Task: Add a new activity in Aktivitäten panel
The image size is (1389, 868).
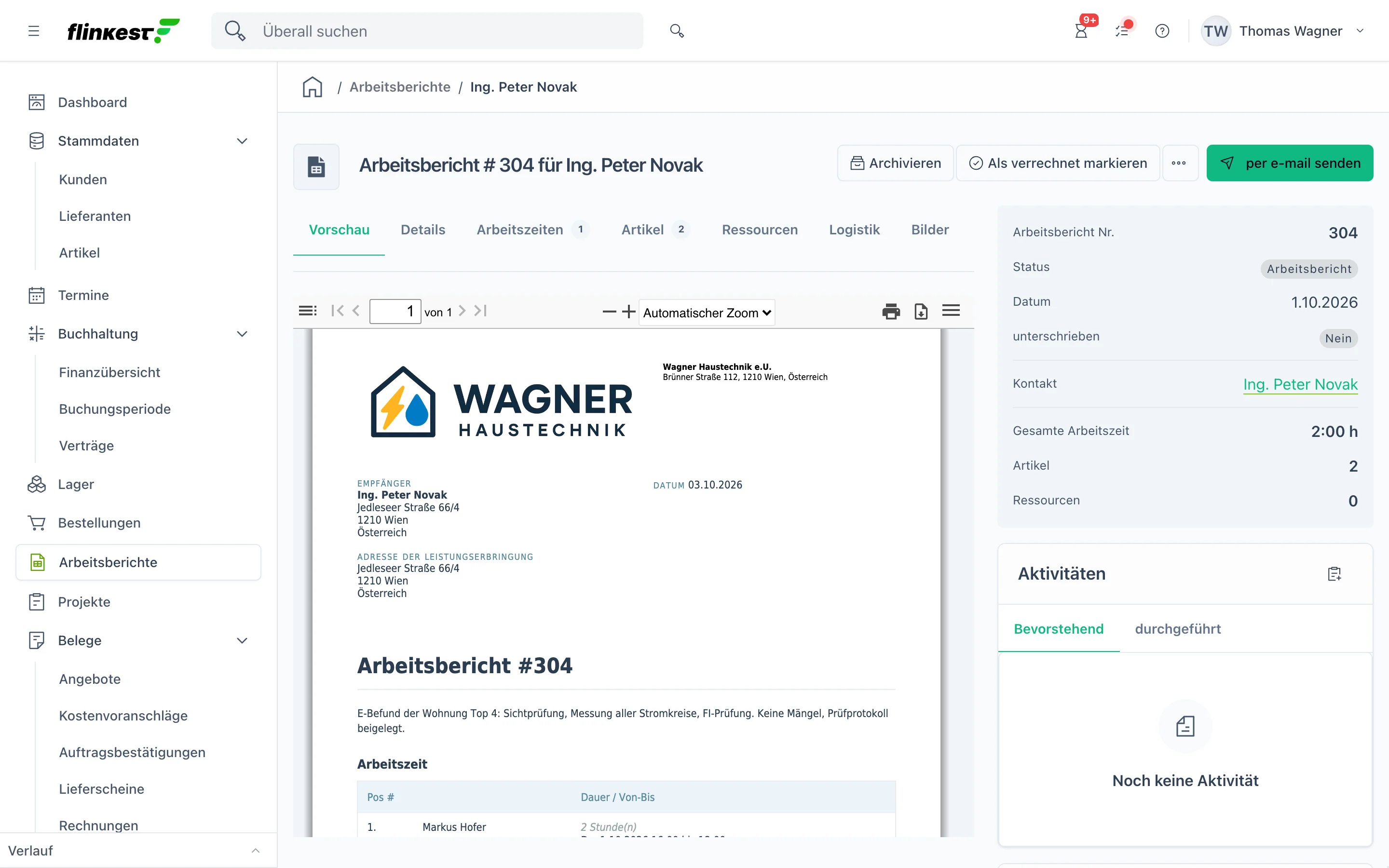Action: 1335,573
